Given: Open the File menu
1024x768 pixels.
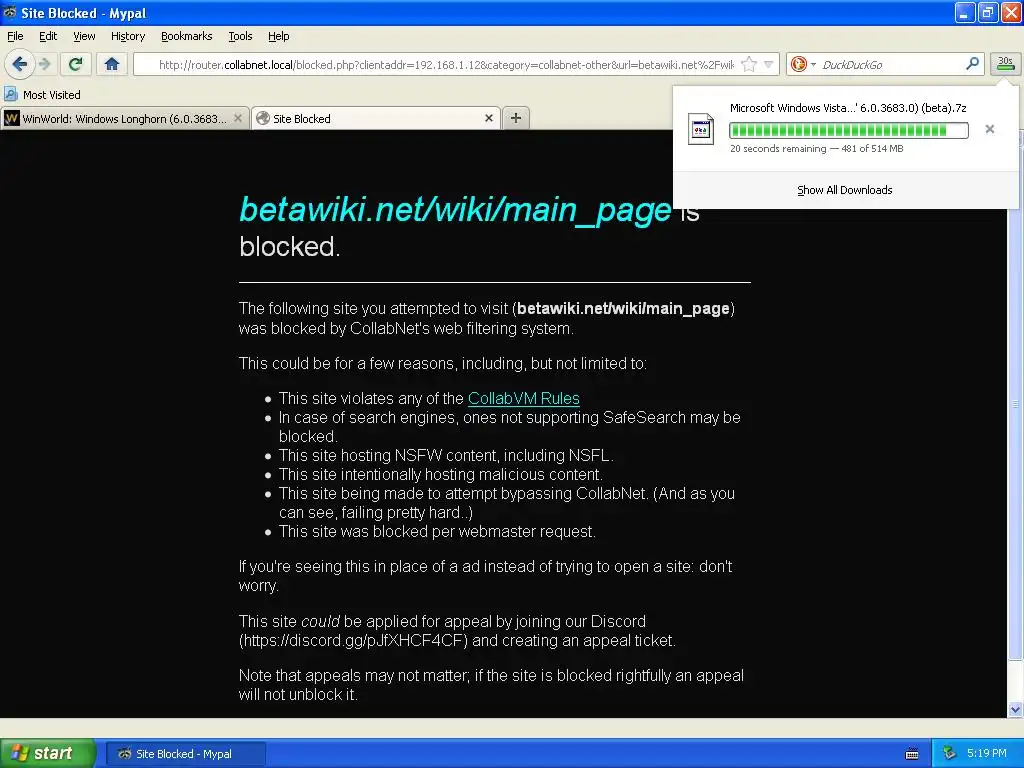Looking at the screenshot, I should (x=15, y=36).
